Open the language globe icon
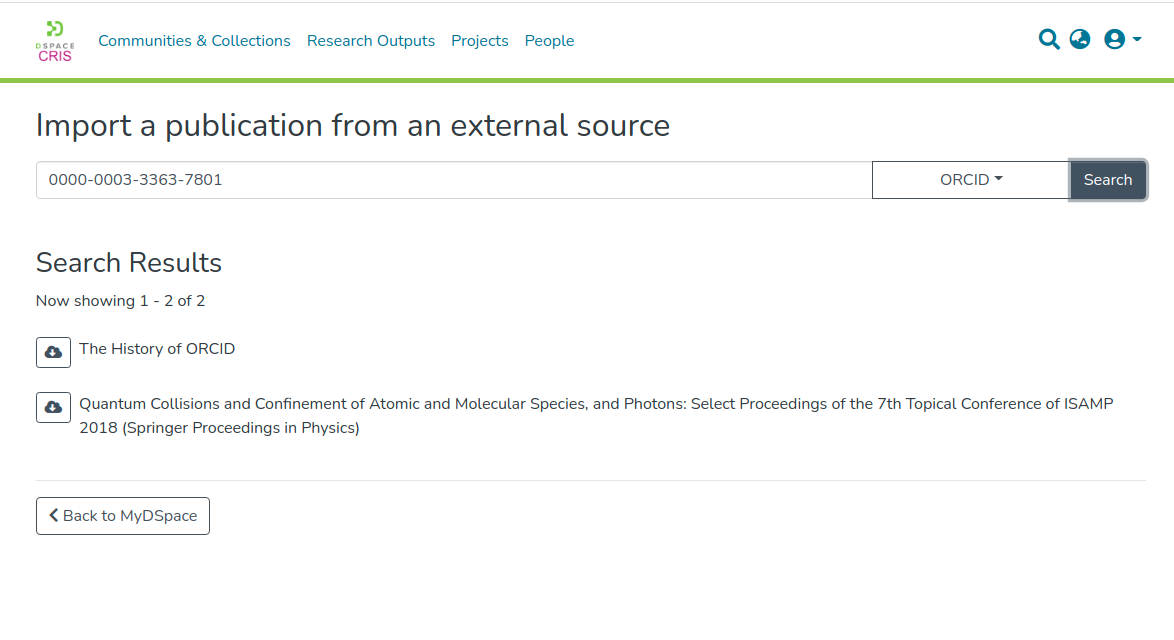1174x640 pixels. (1080, 40)
